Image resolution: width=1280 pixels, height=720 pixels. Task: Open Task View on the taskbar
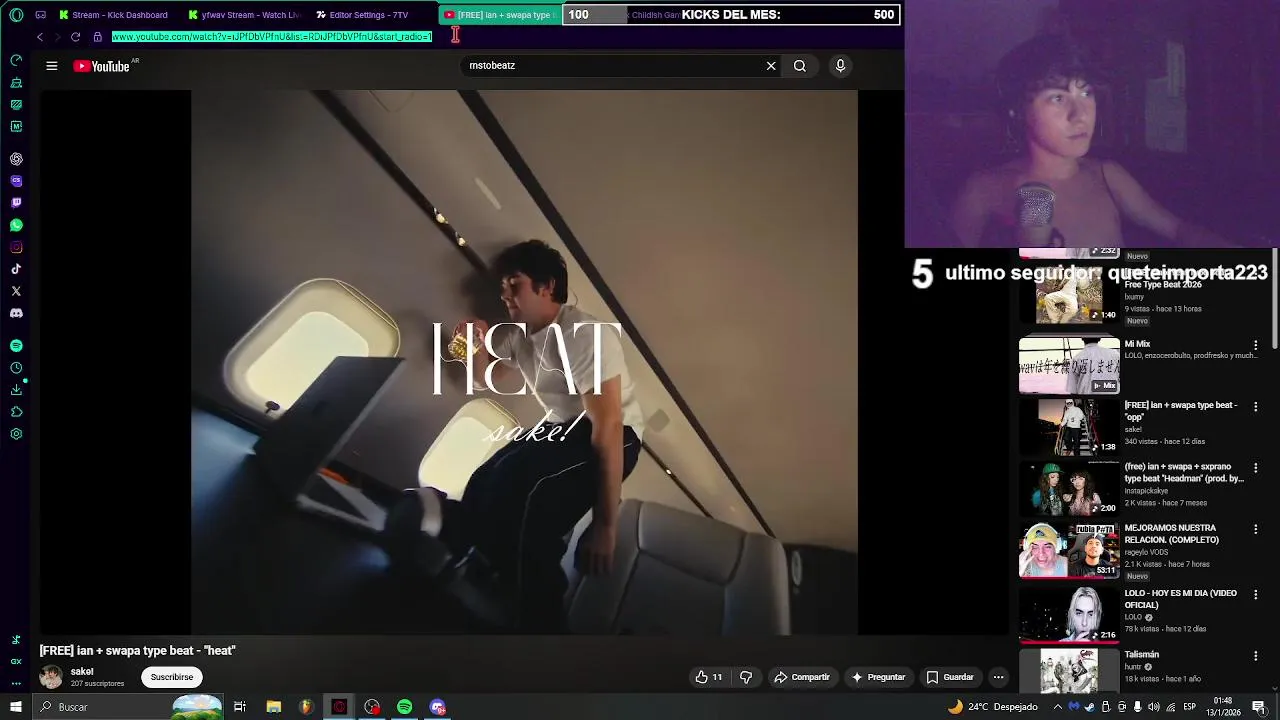coord(240,707)
